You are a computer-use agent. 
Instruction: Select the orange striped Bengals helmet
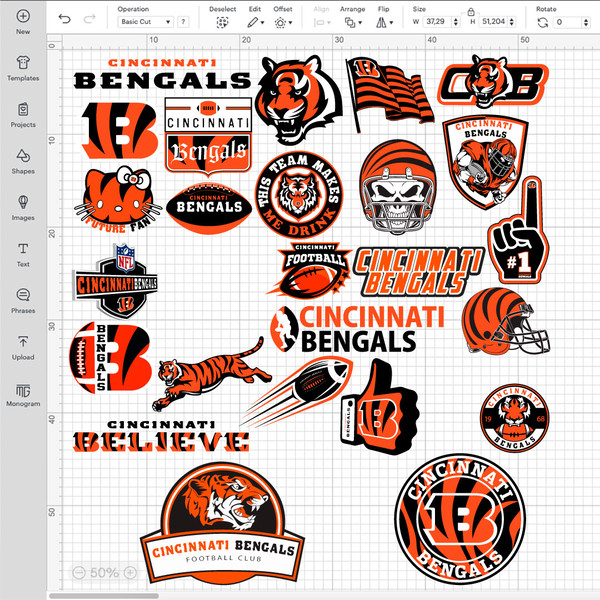pos(506,321)
